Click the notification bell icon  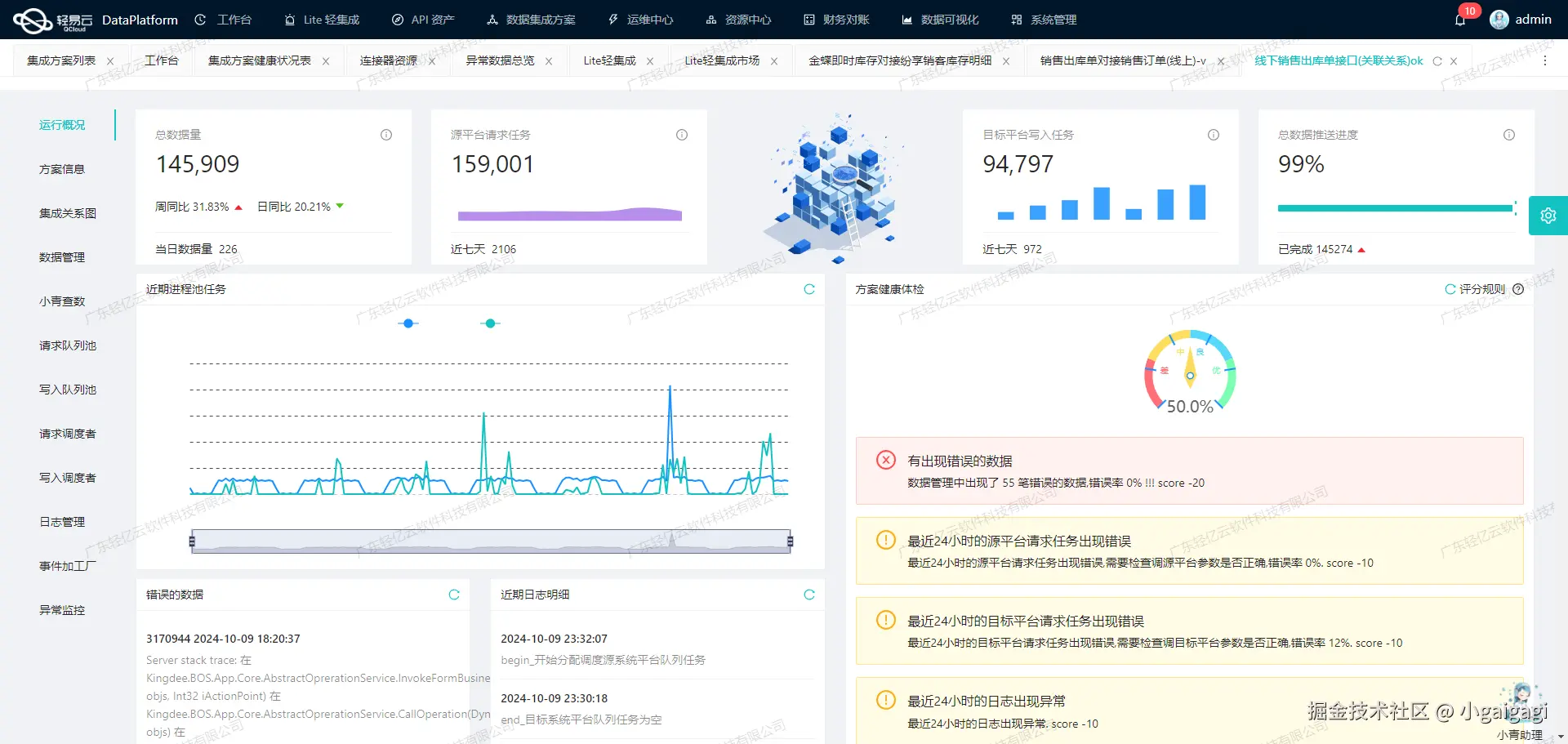1461,20
